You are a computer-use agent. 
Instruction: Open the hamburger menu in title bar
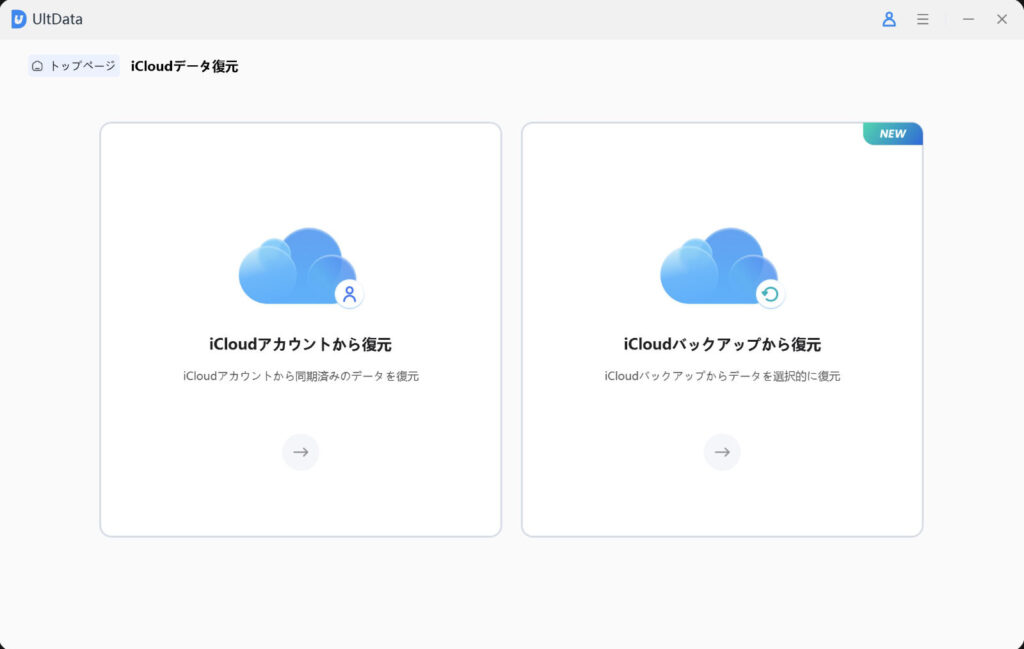[923, 19]
